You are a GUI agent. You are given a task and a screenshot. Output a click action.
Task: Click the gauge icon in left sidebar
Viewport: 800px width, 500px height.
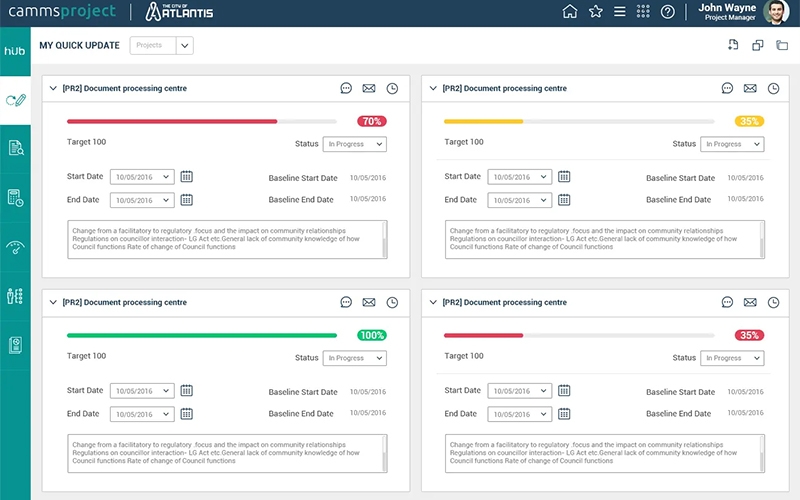coord(15,247)
